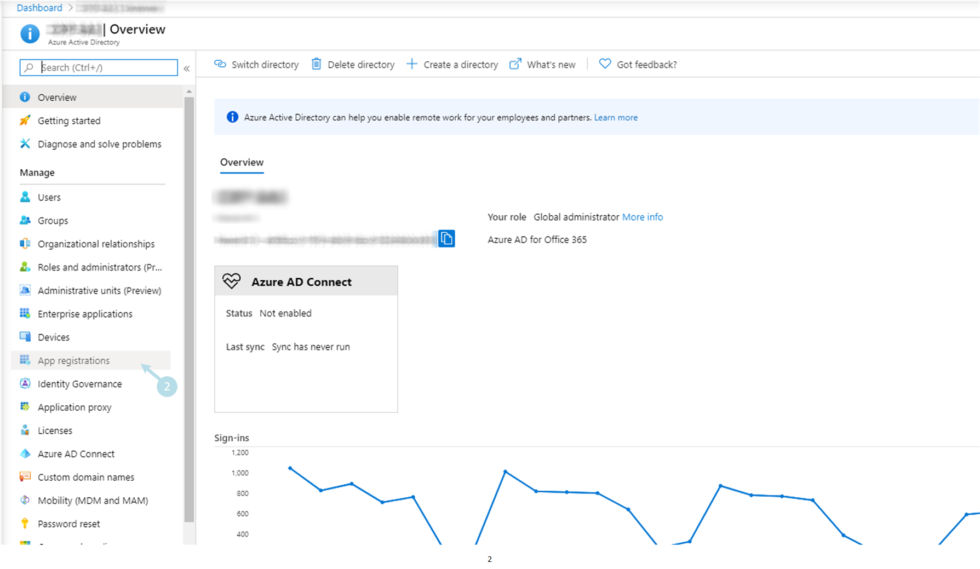
Task: Select the Overview tab
Action: pyautogui.click(x=242, y=163)
